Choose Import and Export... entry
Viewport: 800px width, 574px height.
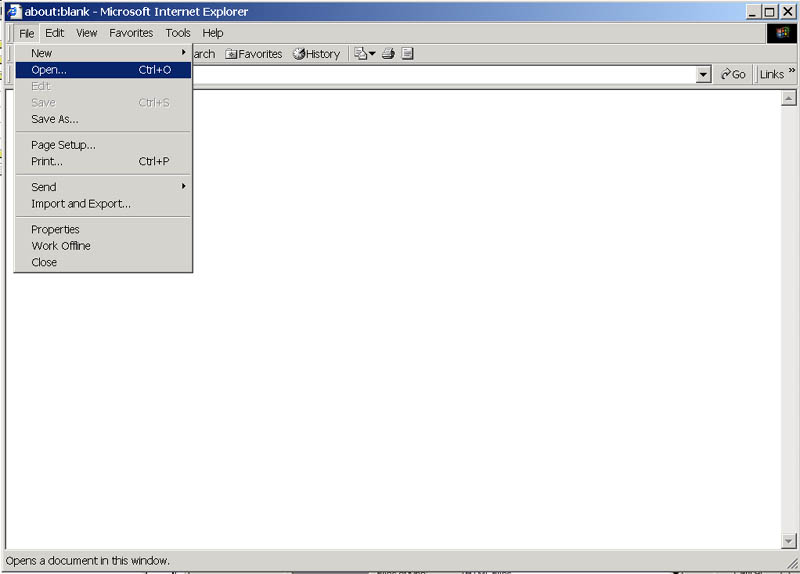point(104,204)
